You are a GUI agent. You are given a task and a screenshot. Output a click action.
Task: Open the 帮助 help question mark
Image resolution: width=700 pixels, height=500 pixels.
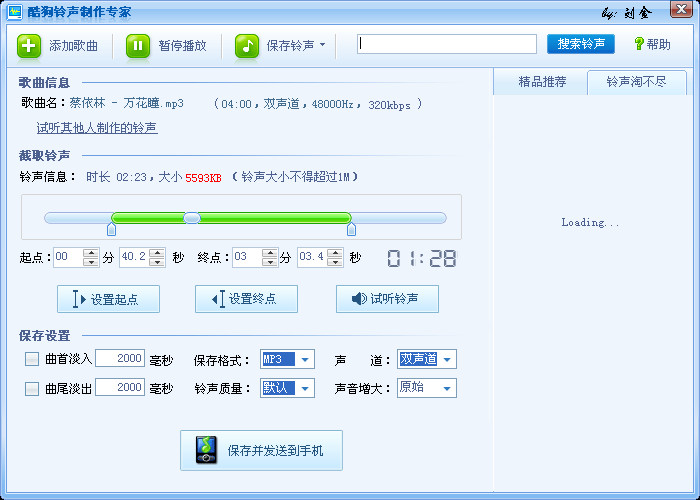(x=639, y=44)
